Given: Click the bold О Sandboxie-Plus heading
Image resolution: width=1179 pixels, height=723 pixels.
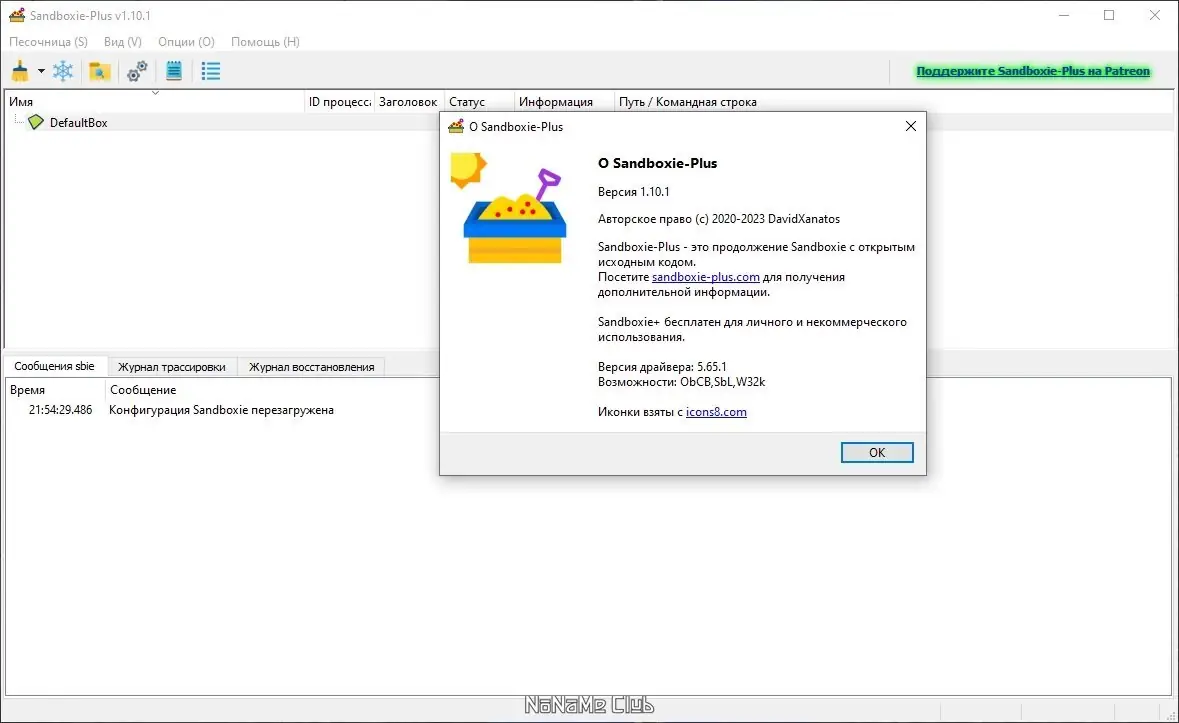Looking at the screenshot, I should (x=657, y=163).
